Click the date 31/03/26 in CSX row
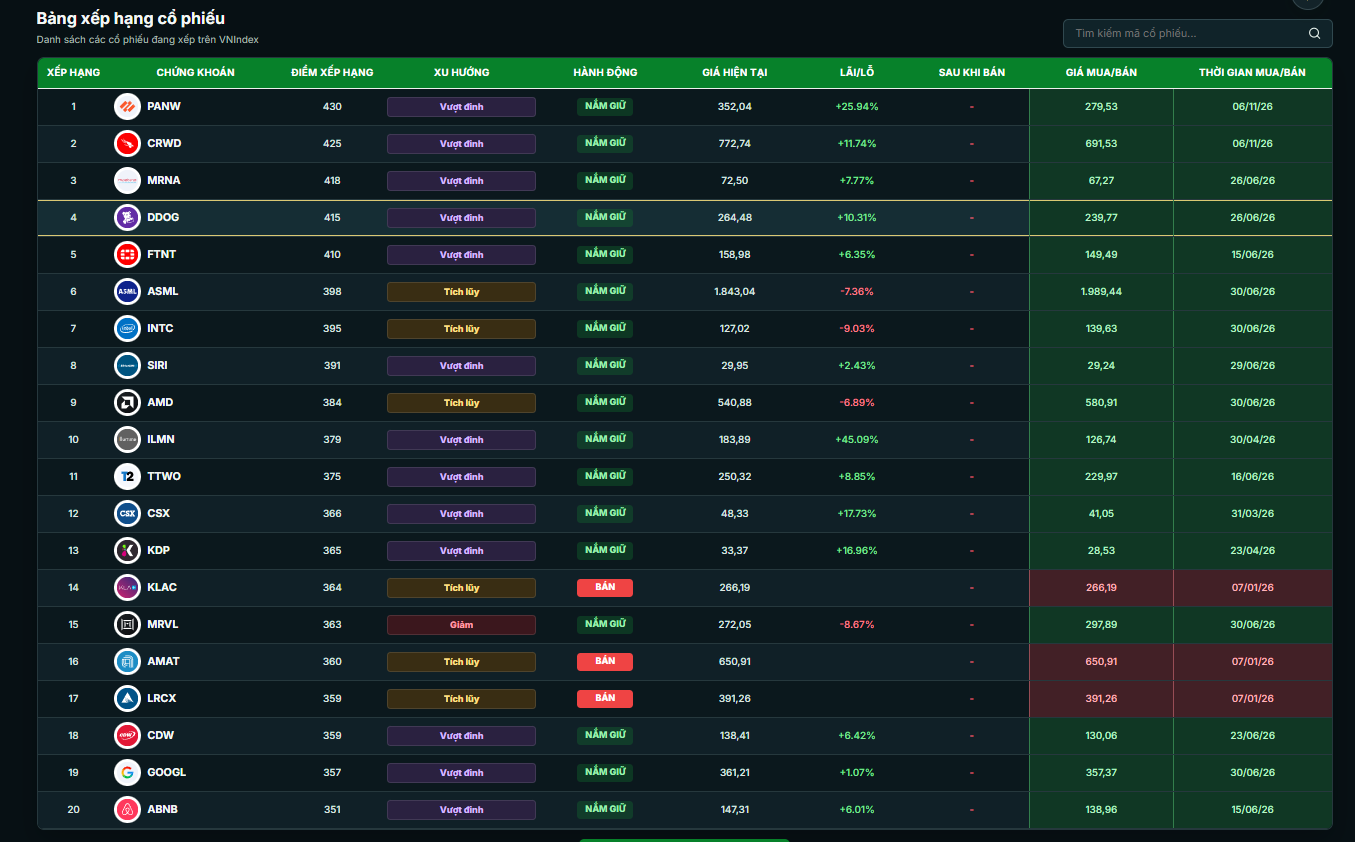This screenshot has height=842, width=1355. click(1253, 513)
